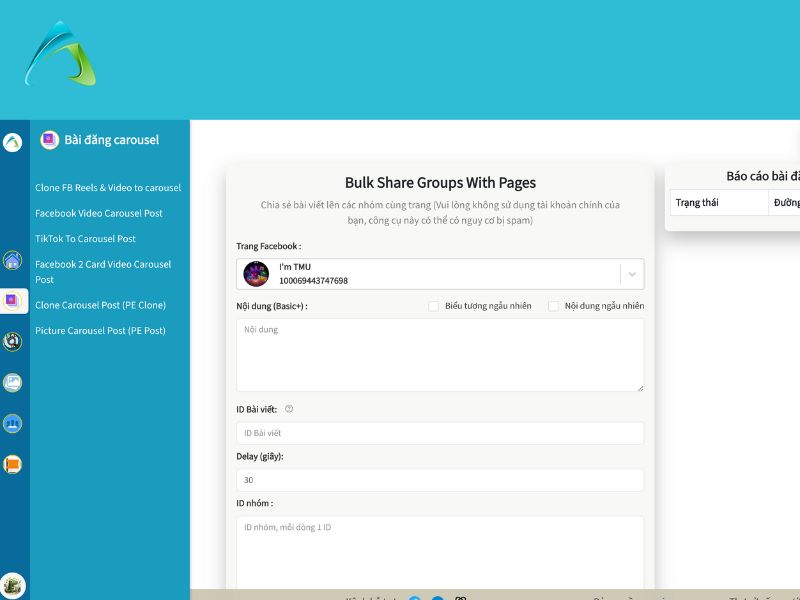Expand the Trang Facebook dropdown arrow
The image size is (800, 600).
click(632, 274)
